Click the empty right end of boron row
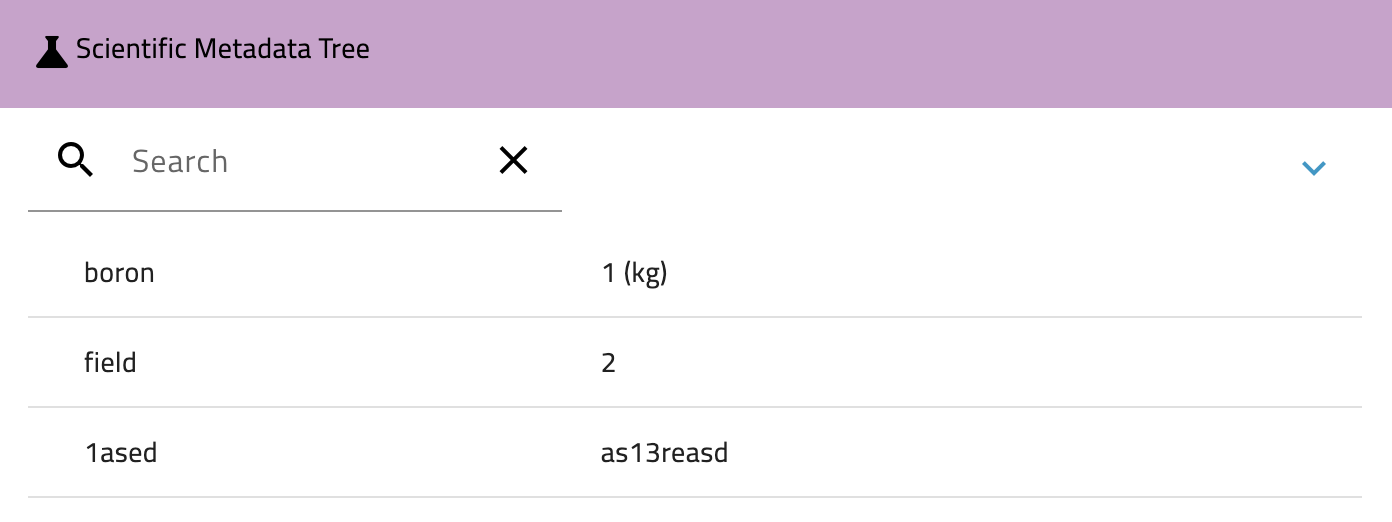Screen dimensions: 1392x522 pos(1200,273)
